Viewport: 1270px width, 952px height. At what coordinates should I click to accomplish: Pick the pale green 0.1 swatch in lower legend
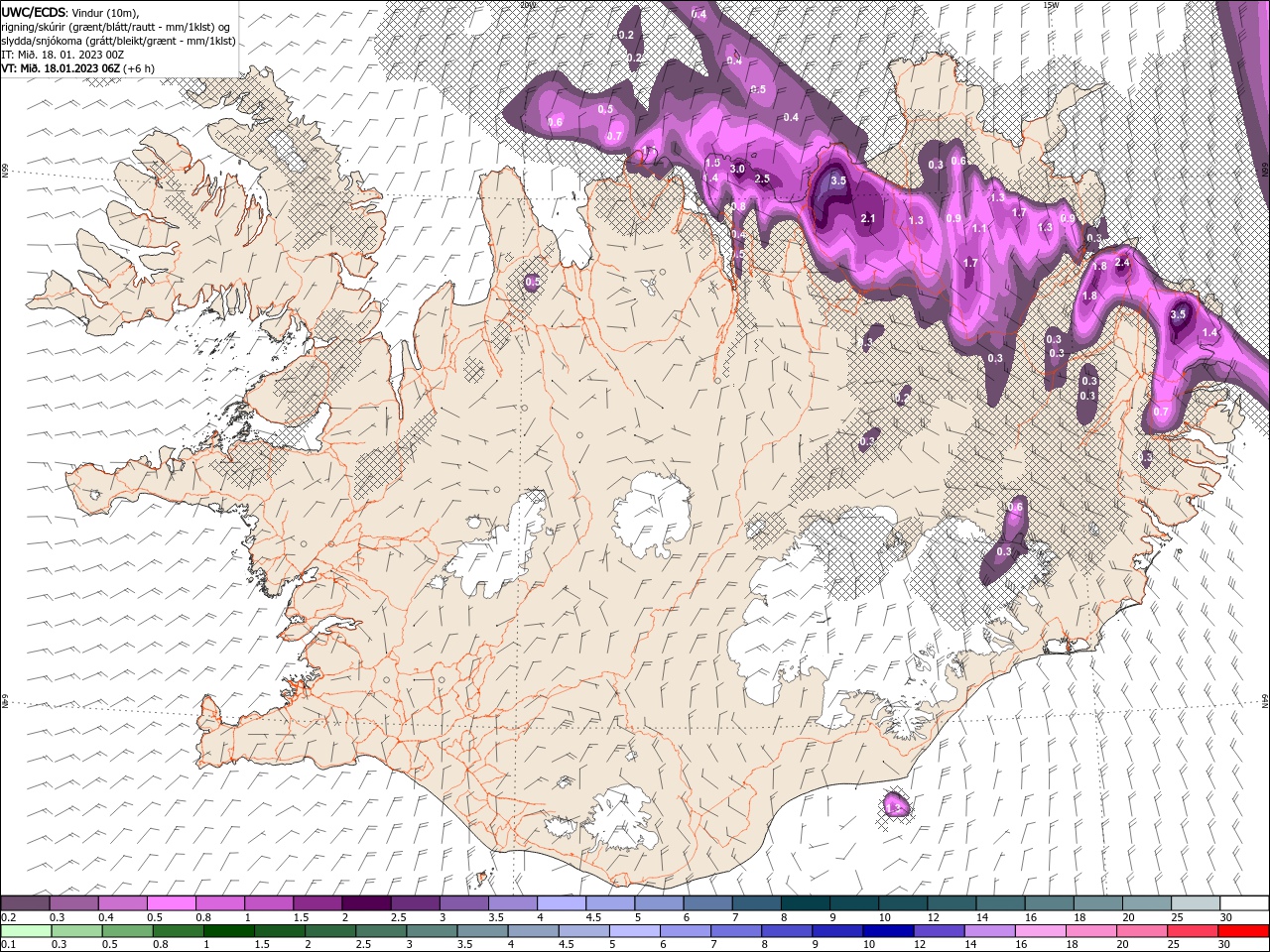(x=25, y=931)
